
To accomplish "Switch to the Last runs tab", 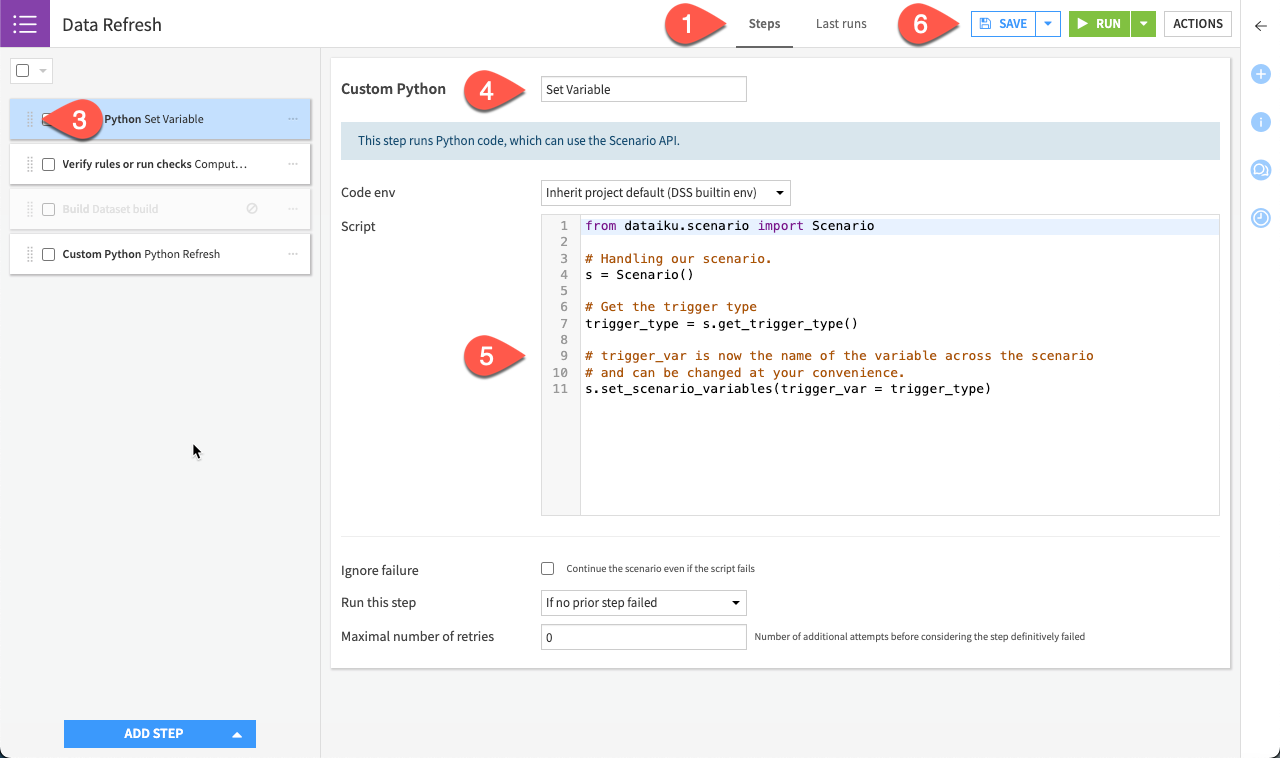I will point(840,23).
